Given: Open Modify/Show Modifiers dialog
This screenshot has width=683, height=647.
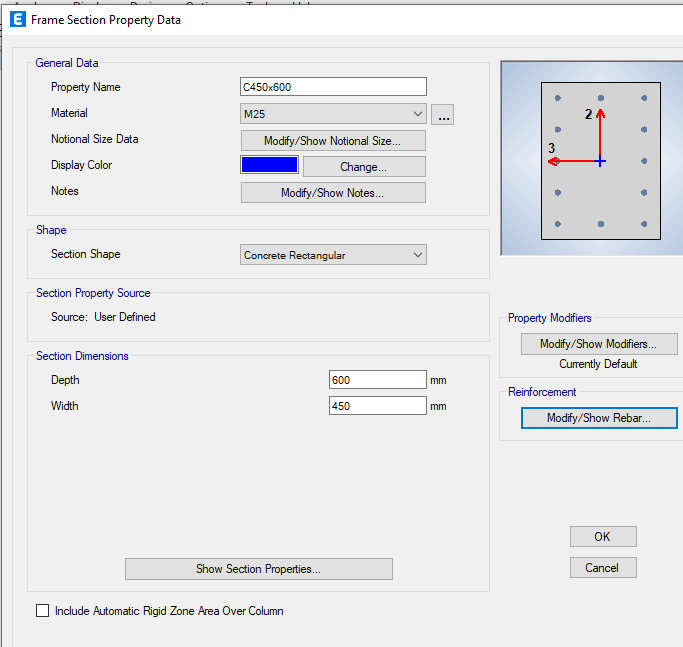Looking at the screenshot, I should (599, 344).
